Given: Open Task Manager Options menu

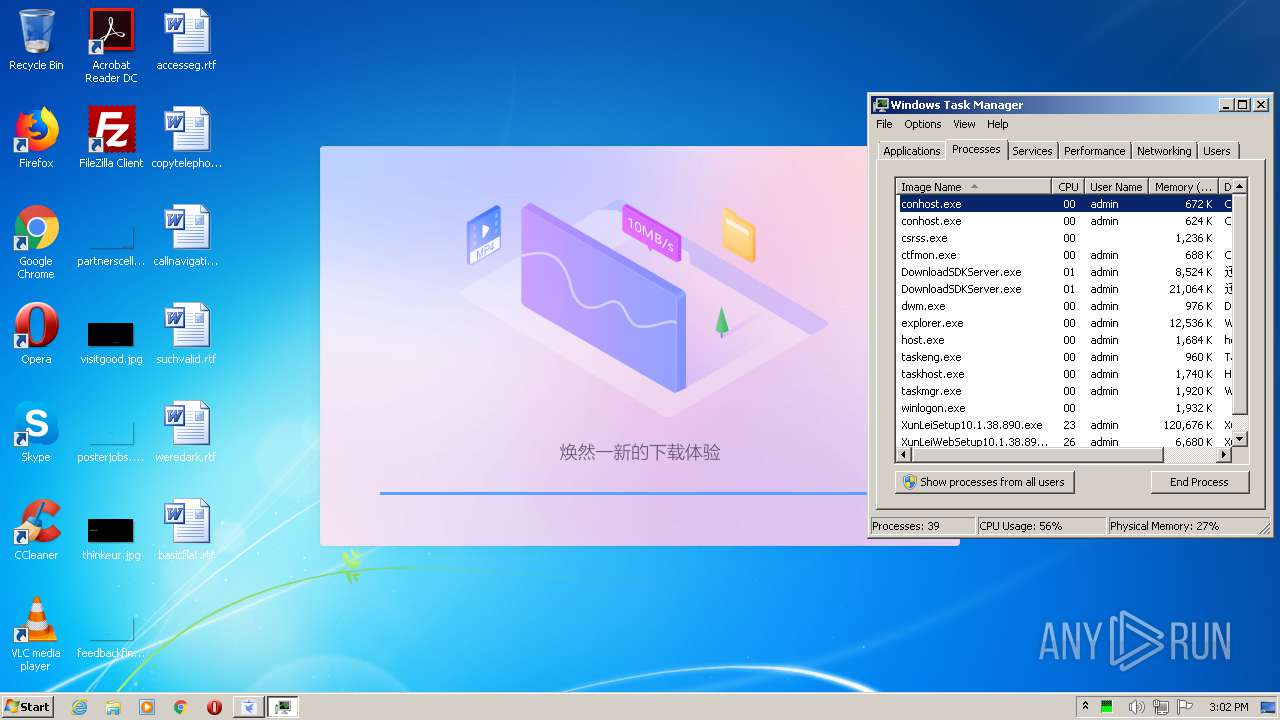Looking at the screenshot, I should coord(922,124).
